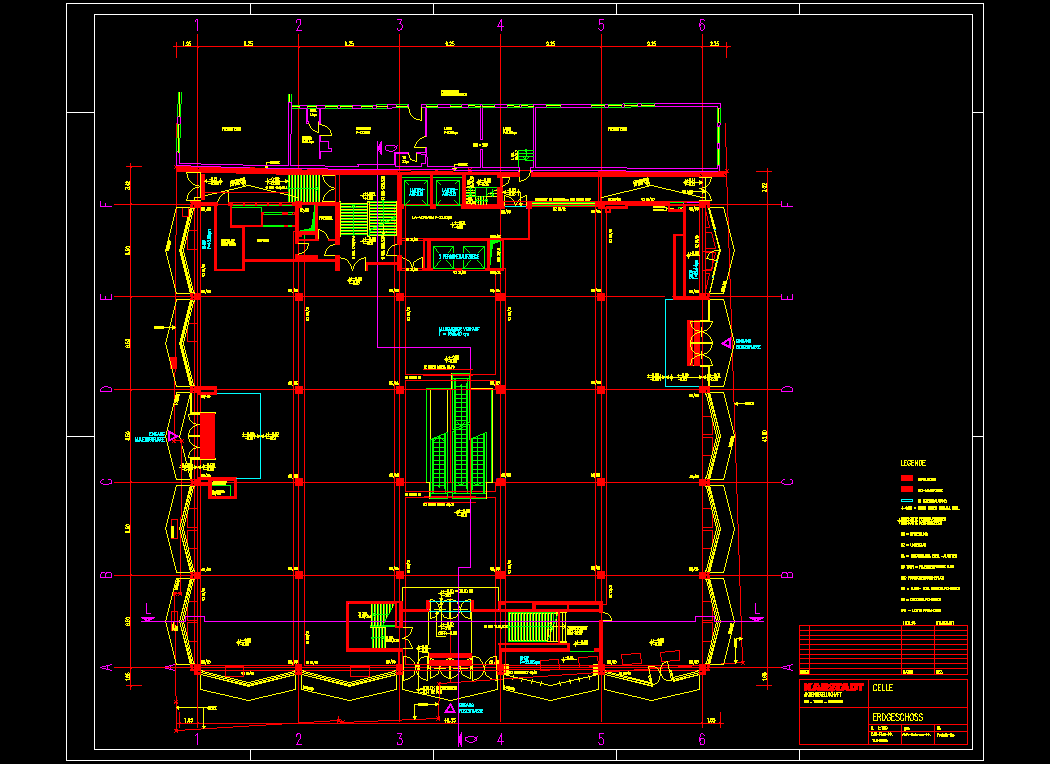1050x764 pixels.
Task: Select the left cyan lift shaft box
Action: point(415,189)
